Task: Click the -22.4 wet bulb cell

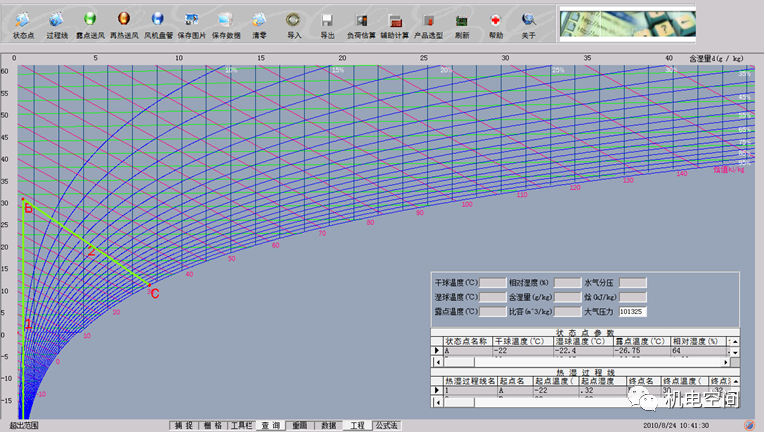Action: pyautogui.click(x=584, y=351)
